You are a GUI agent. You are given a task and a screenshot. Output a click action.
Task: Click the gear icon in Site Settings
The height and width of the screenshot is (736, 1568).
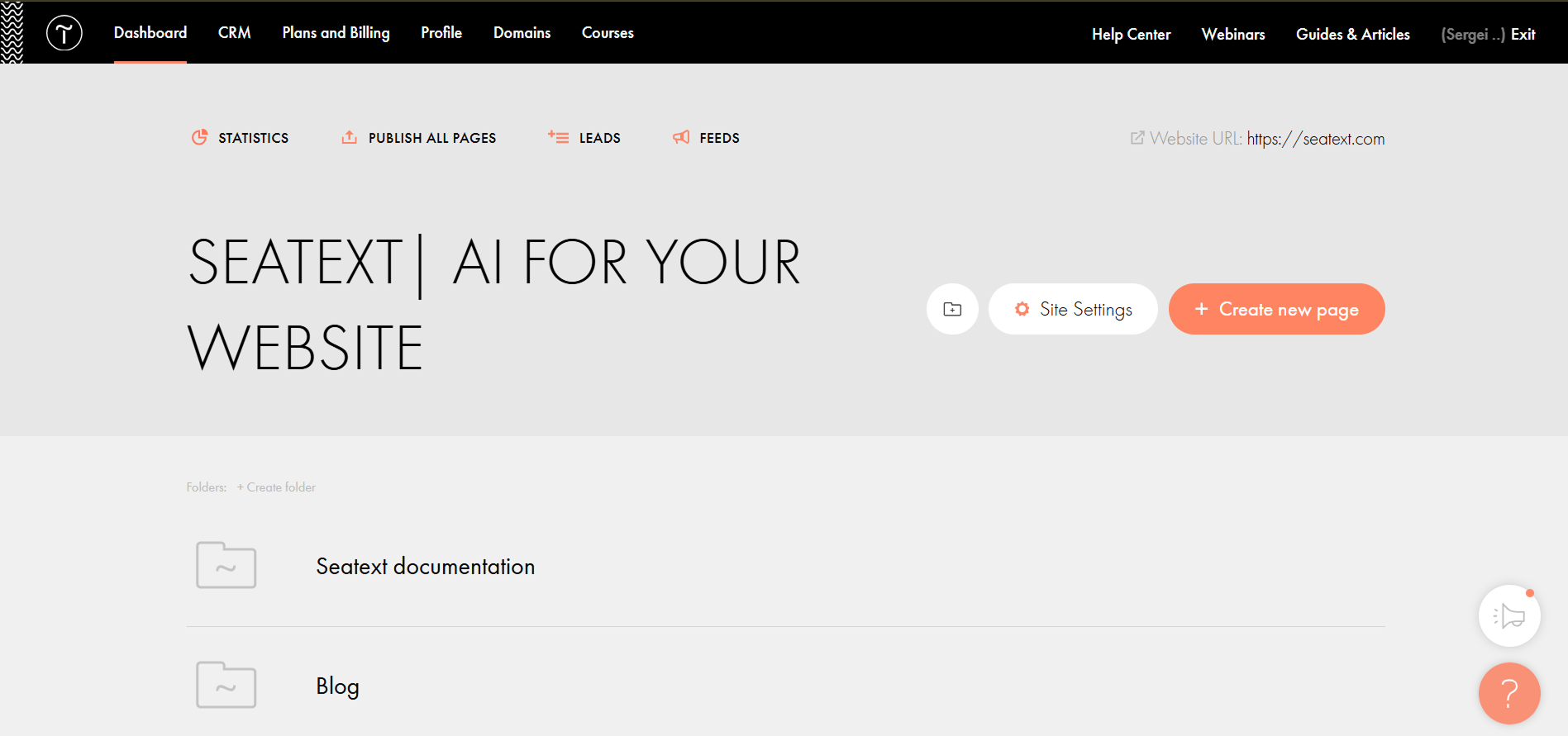pos(1022,309)
